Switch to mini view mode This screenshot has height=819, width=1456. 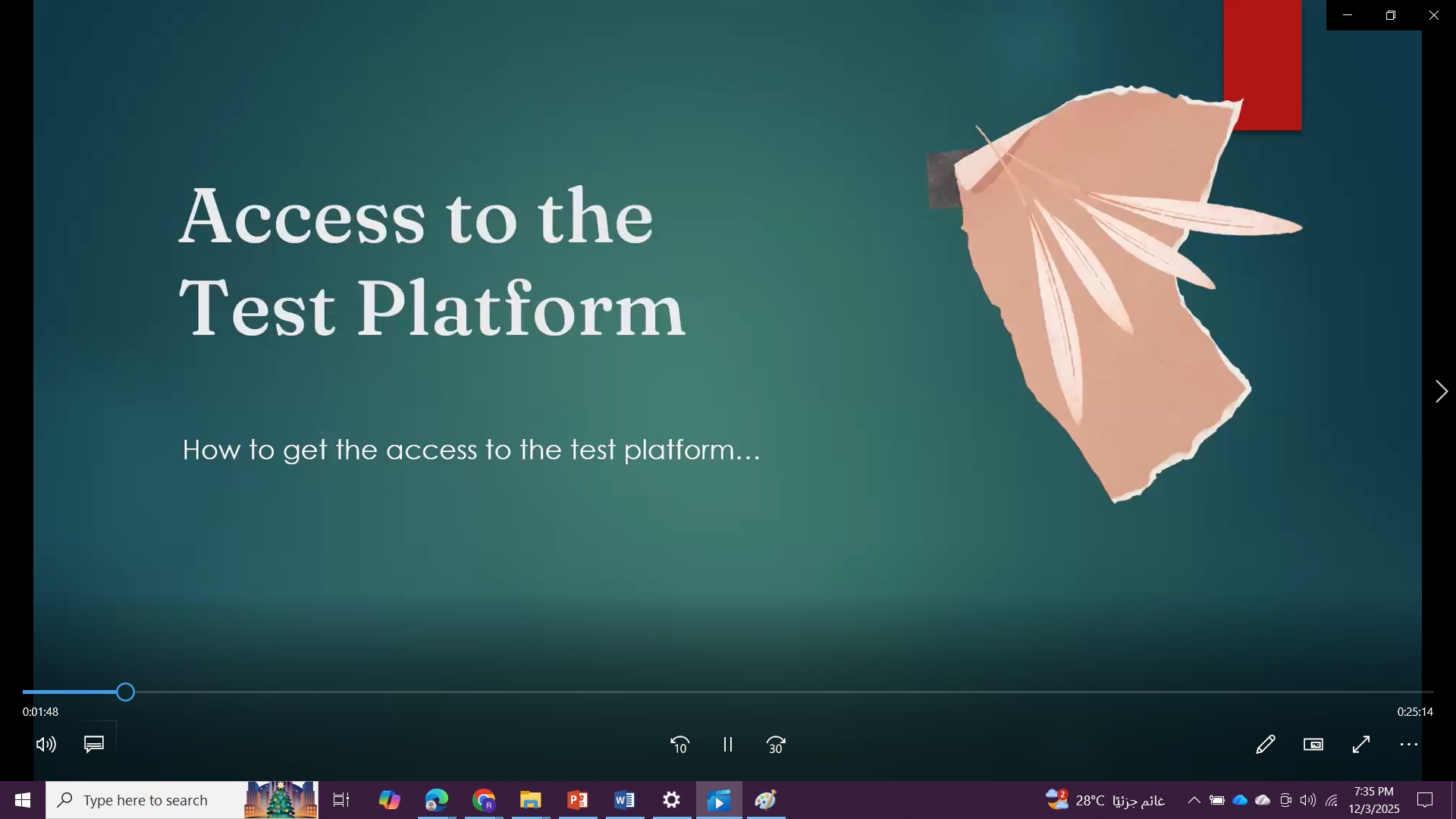[1313, 745]
